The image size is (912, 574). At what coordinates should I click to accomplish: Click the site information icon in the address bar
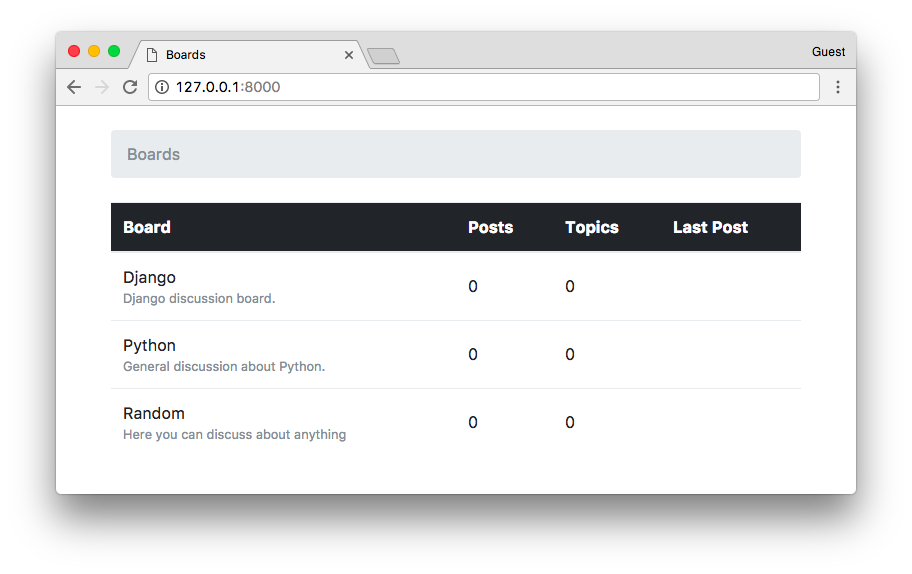pos(162,87)
